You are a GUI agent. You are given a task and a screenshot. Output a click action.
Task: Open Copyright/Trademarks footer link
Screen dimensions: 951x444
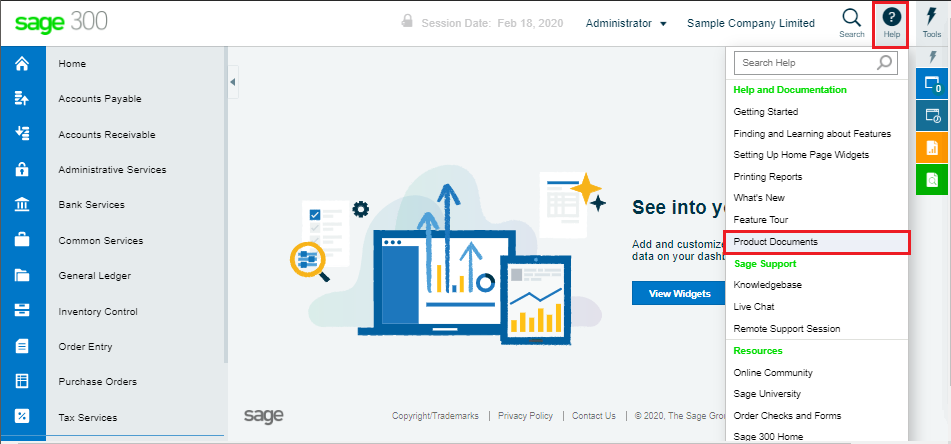point(435,415)
